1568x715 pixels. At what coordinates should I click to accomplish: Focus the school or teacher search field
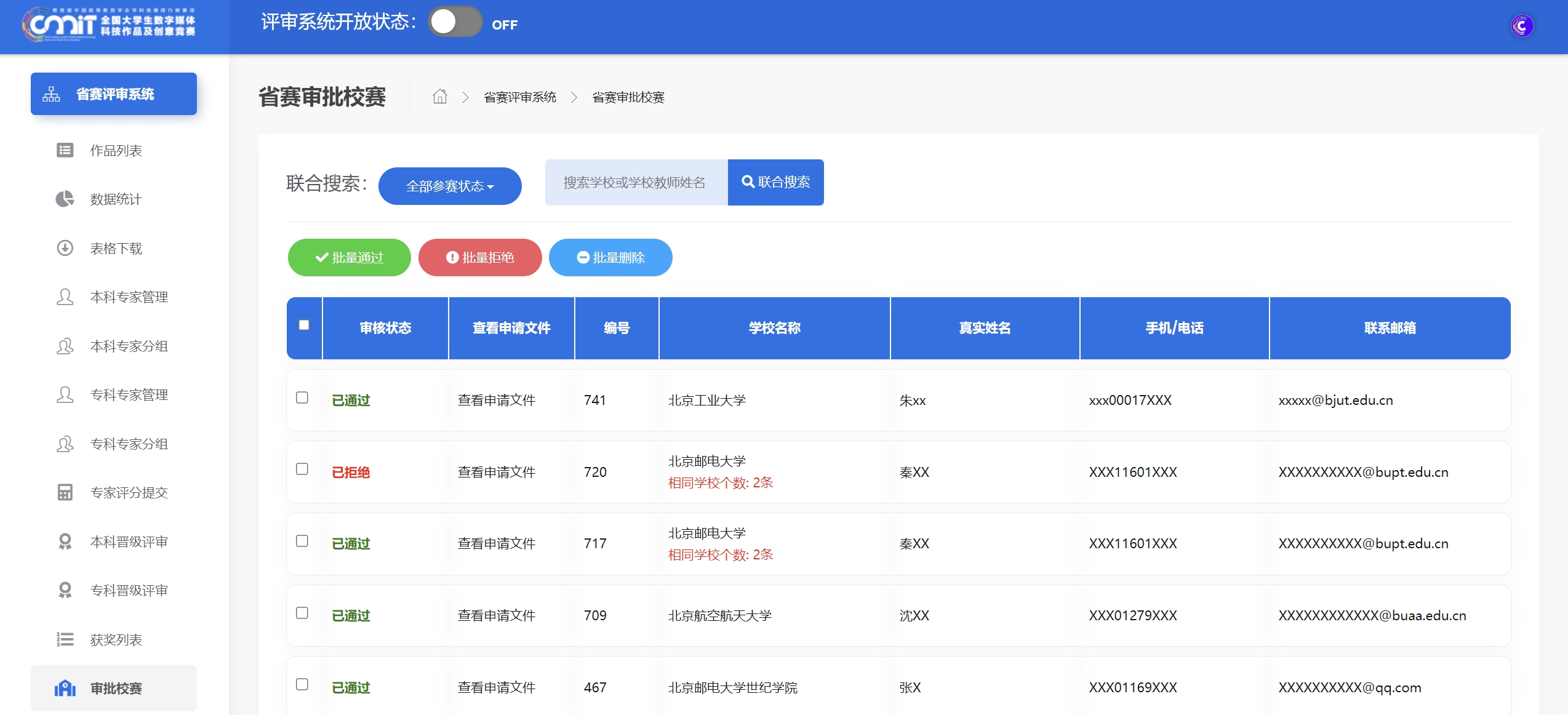point(636,182)
